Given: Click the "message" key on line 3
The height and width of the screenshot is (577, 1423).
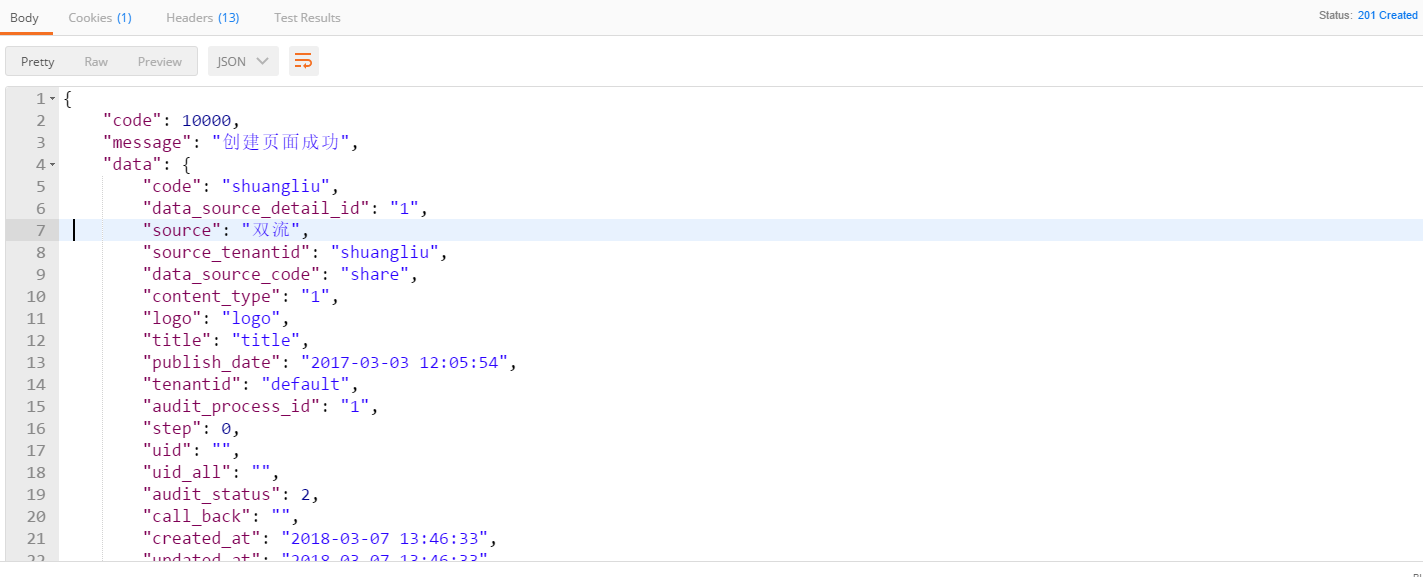Looking at the screenshot, I should [147, 143].
